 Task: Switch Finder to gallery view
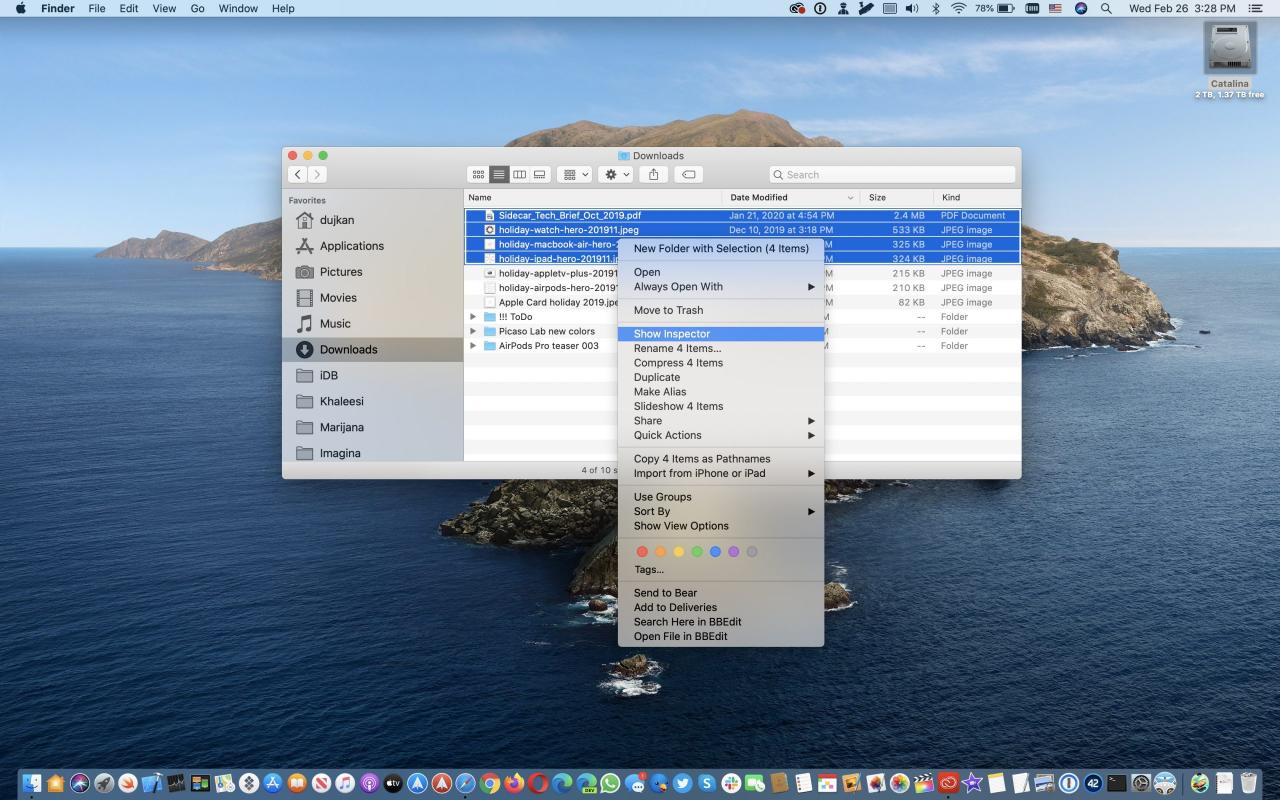pyautogui.click(x=540, y=174)
